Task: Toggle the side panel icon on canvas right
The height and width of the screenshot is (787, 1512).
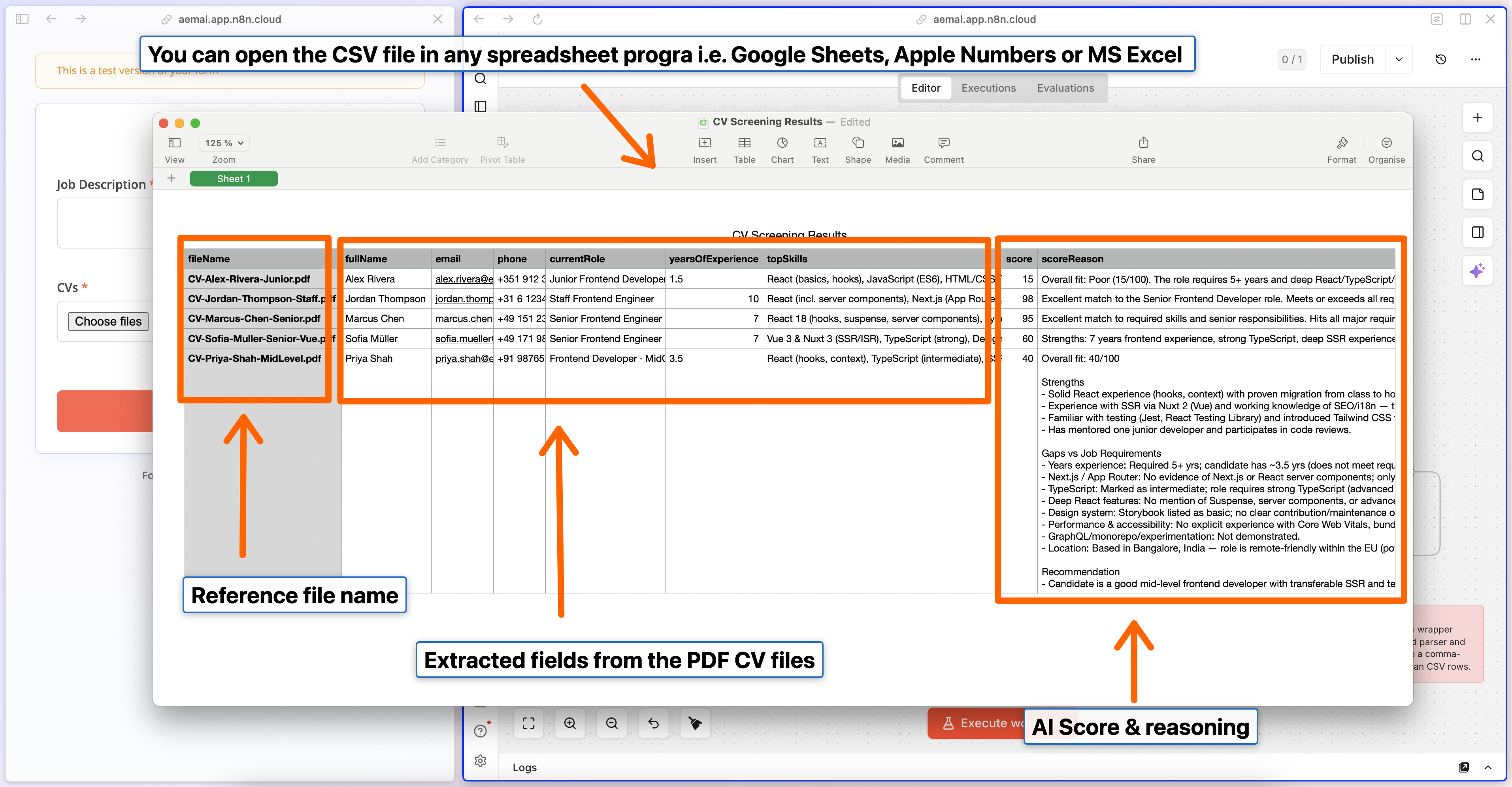Action: coord(1477,232)
